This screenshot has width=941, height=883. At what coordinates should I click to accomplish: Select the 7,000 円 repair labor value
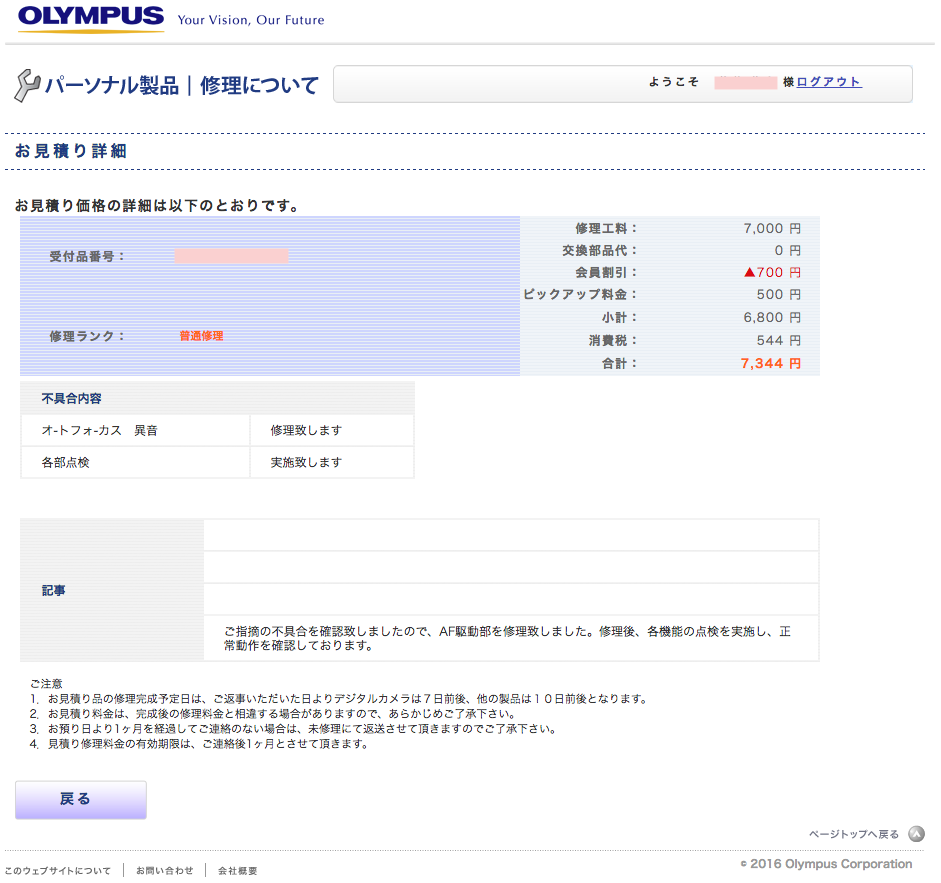(772, 228)
